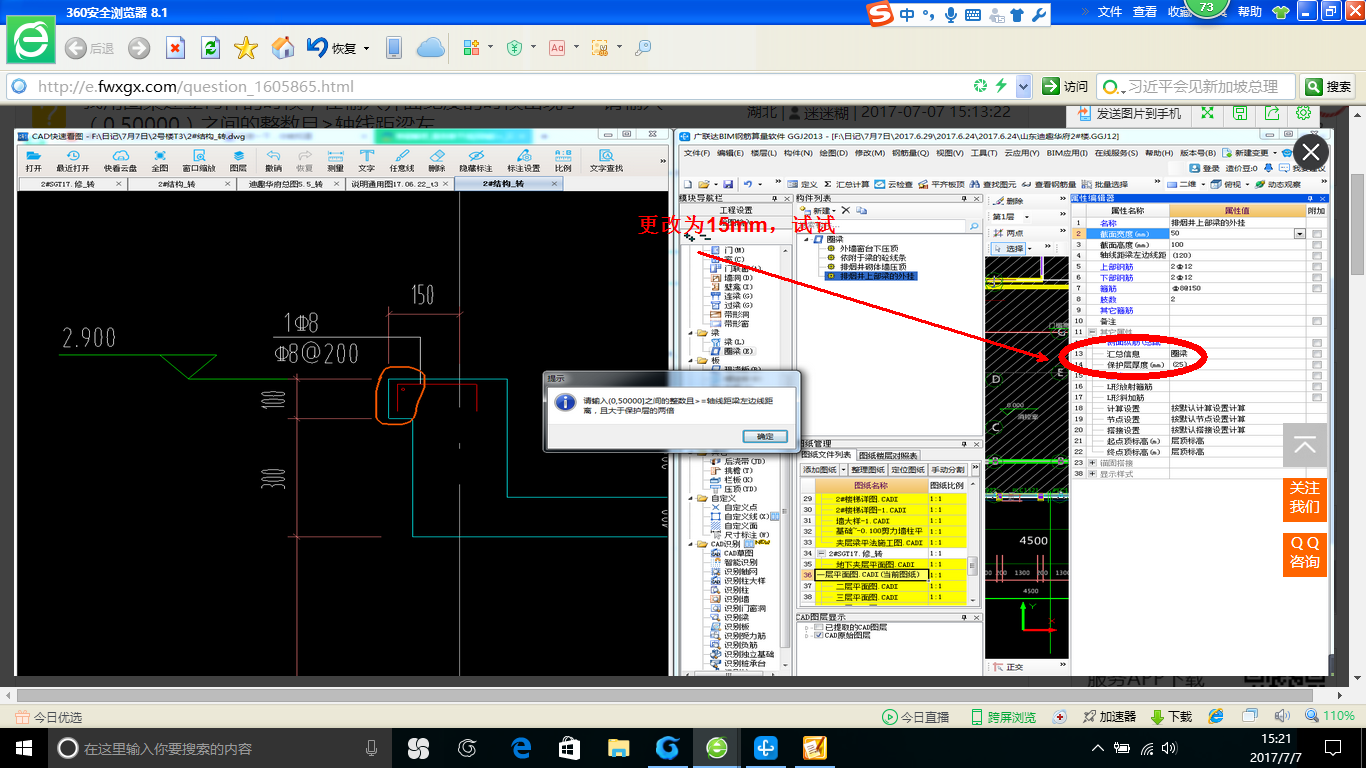
Task: Check 附加 box for 截面宽度 row
Action: 1317,234
